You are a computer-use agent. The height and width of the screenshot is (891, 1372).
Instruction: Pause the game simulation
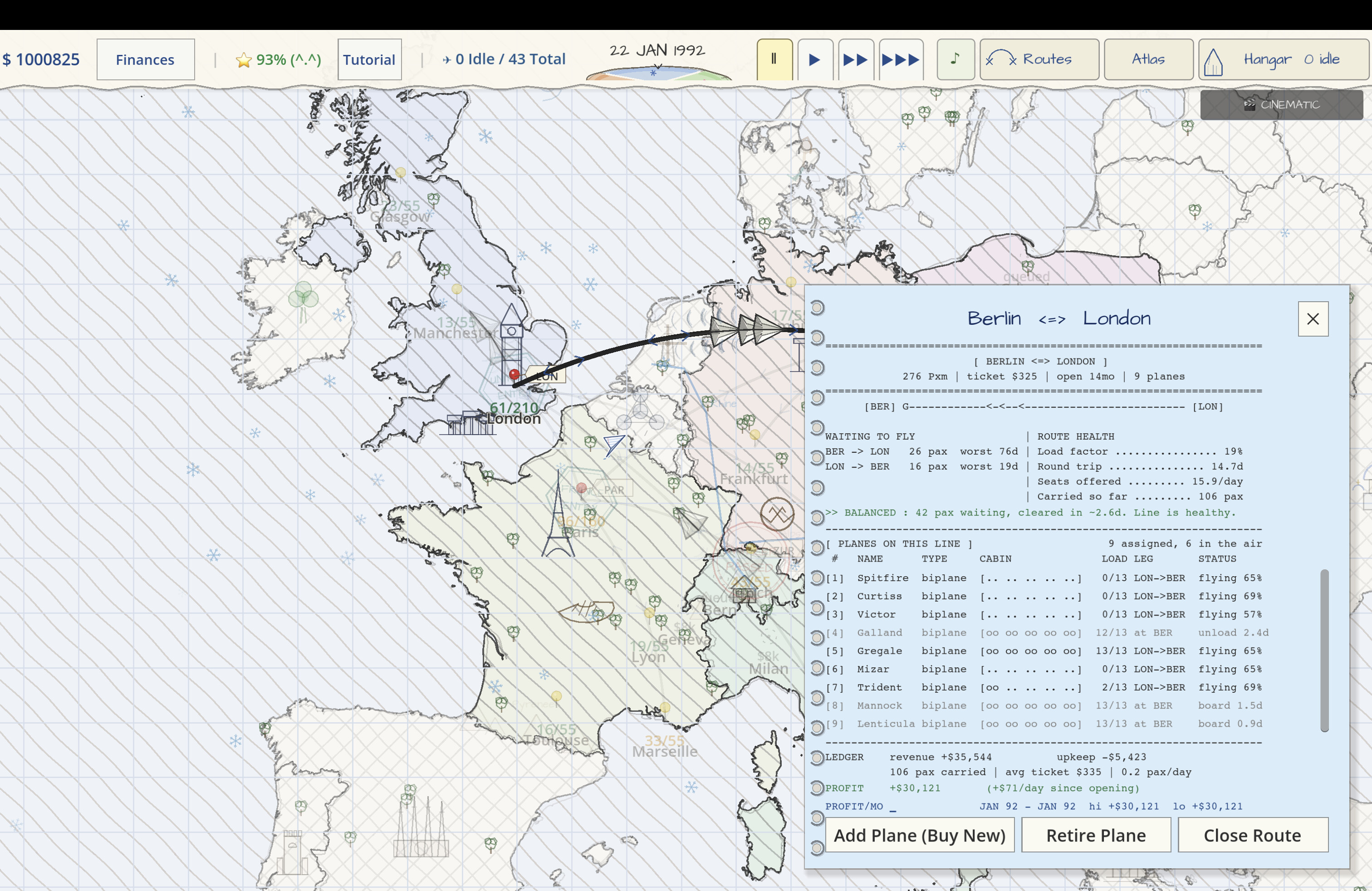(774, 59)
